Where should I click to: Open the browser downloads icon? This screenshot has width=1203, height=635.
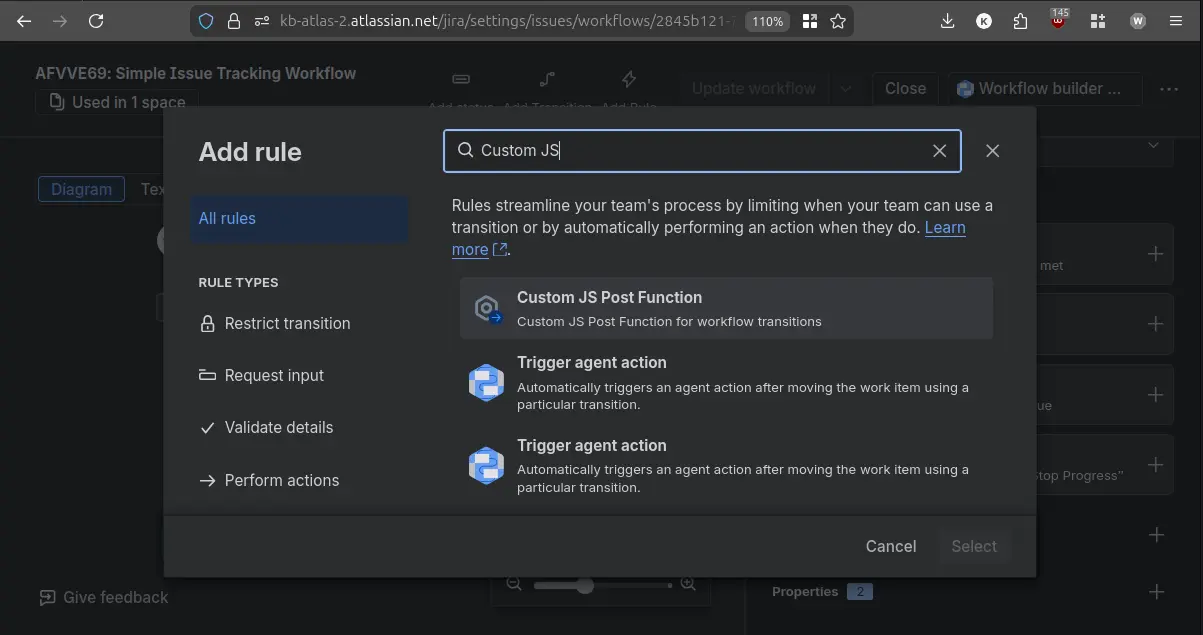pyautogui.click(x=948, y=21)
